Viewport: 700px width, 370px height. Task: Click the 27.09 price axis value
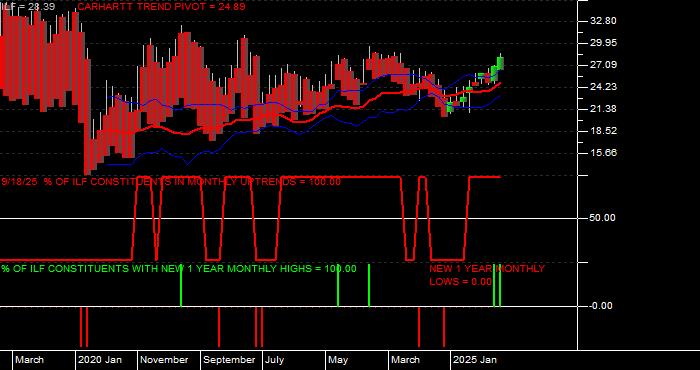click(x=603, y=65)
